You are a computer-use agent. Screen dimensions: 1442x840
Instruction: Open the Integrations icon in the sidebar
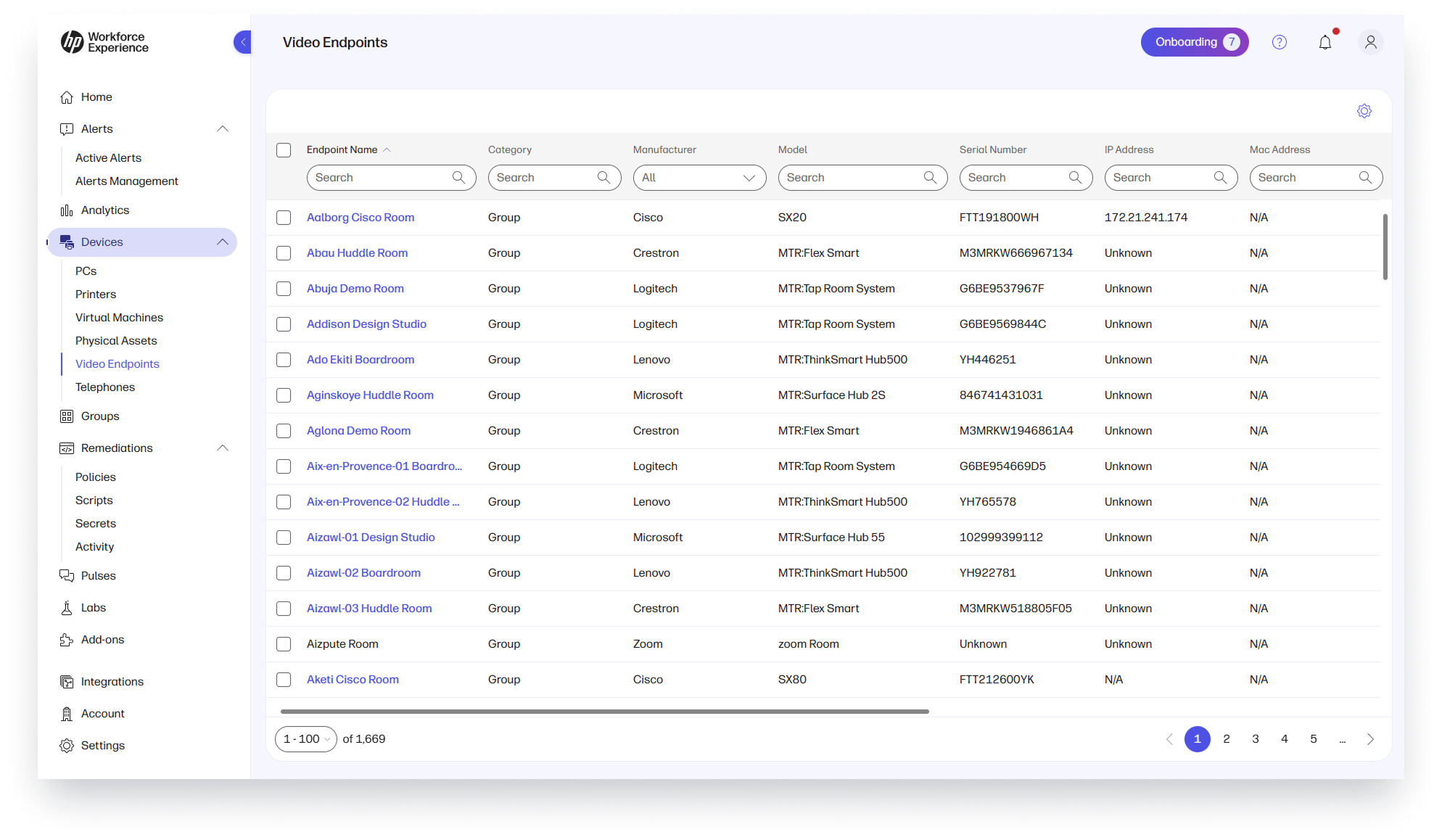click(66, 681)
